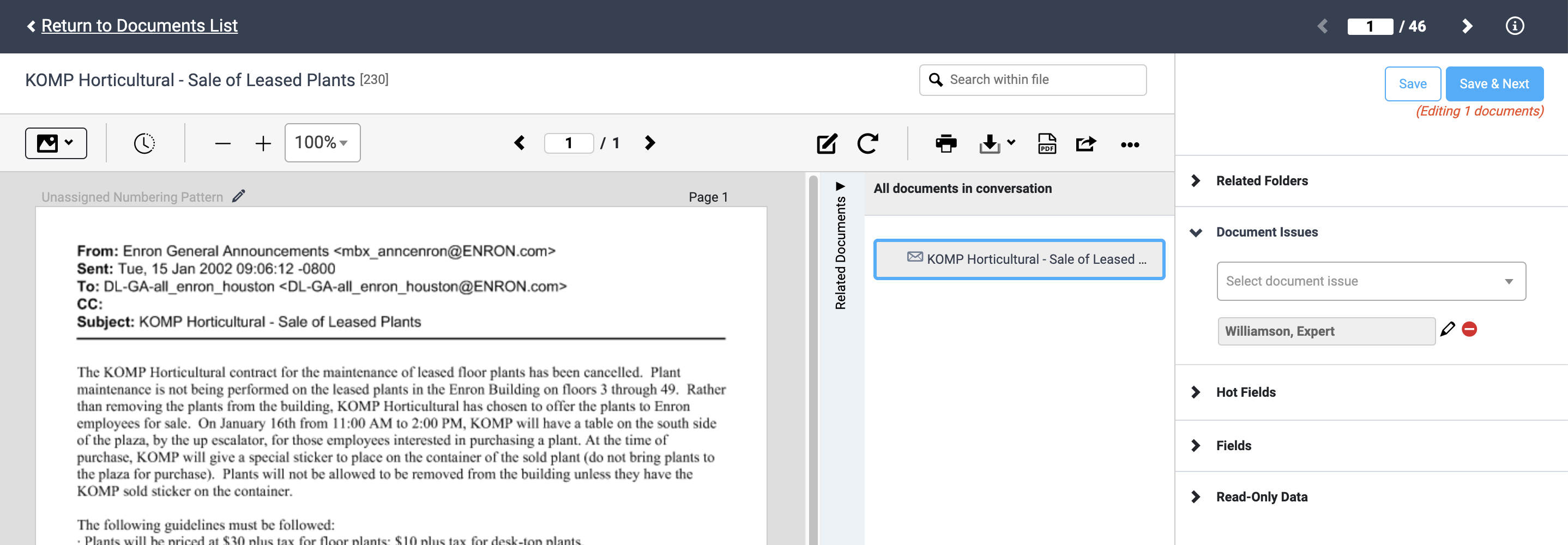
Task: Click the document number field of 46
Action: 1370,26
